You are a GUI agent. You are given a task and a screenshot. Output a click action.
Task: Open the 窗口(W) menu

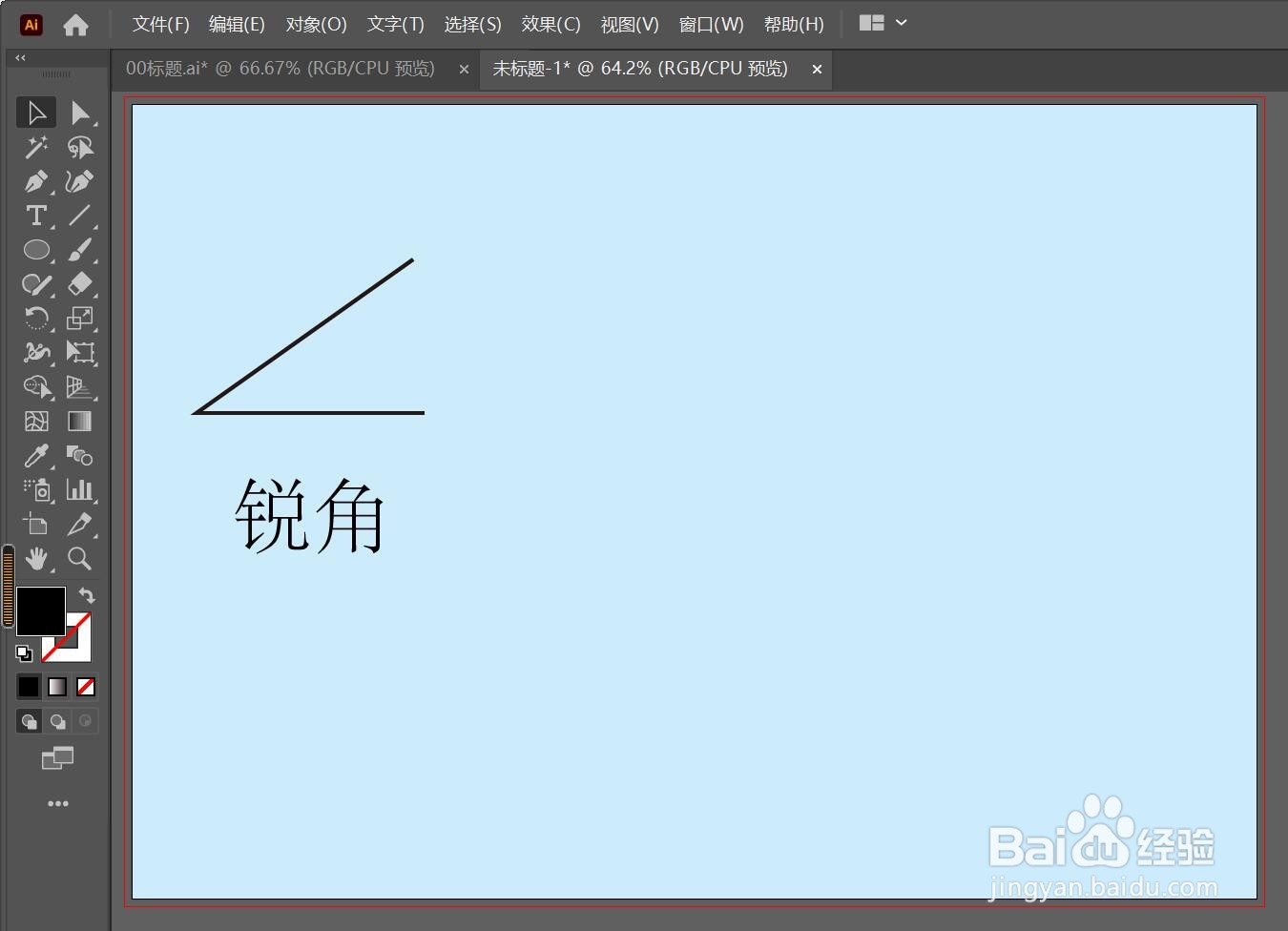click(x=711, y=24)
